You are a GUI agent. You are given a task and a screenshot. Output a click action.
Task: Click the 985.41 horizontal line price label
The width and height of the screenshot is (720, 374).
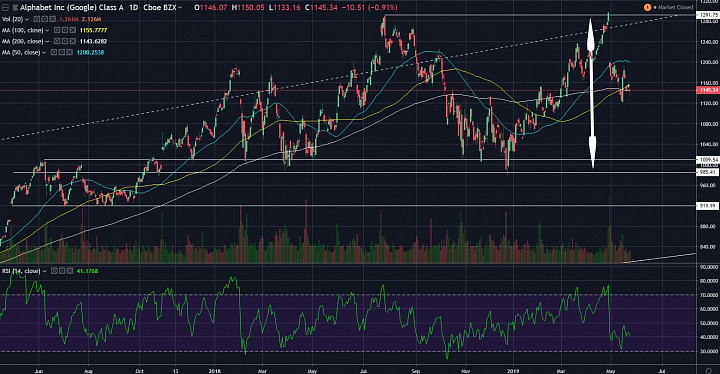(x=708, y=172)
